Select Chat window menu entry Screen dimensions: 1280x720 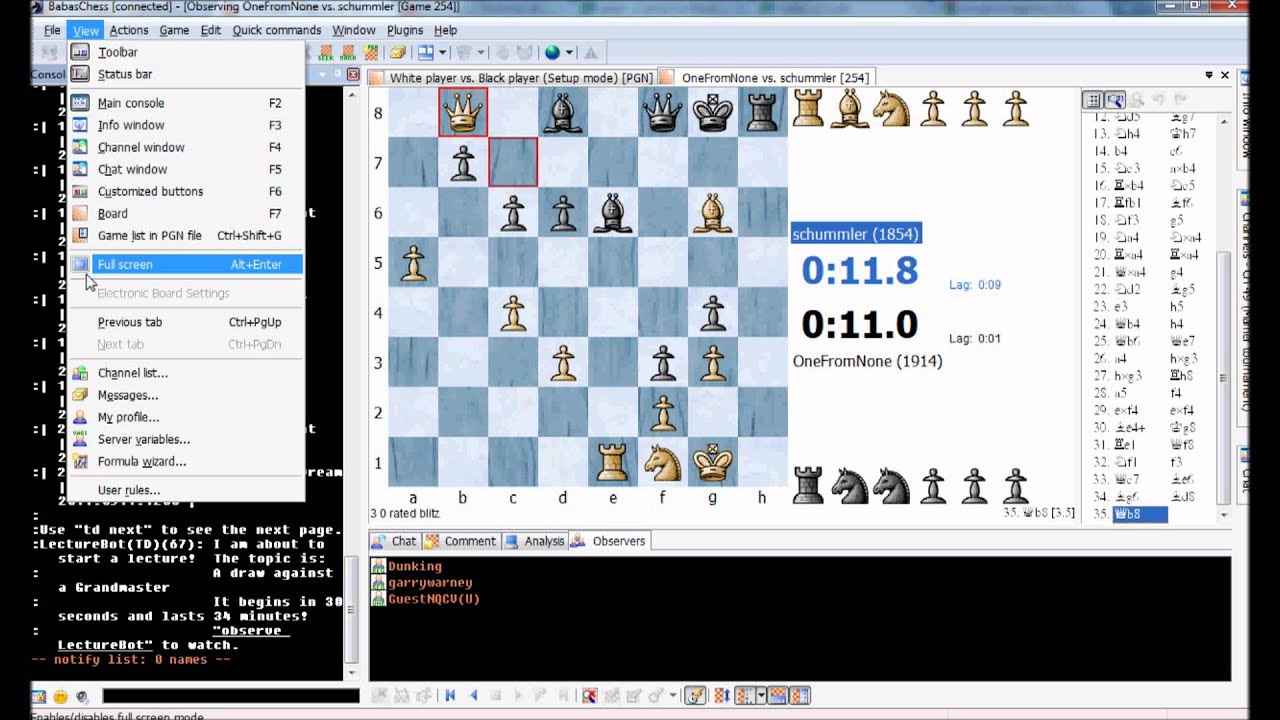click(x=185, y=169)
